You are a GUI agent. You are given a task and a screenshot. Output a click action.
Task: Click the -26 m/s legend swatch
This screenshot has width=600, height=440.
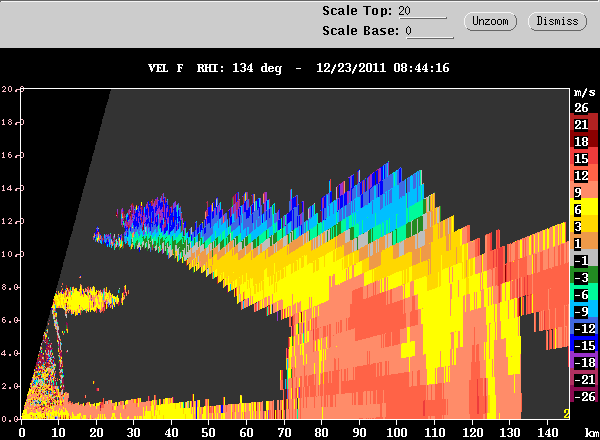click(x=584, y=396)
